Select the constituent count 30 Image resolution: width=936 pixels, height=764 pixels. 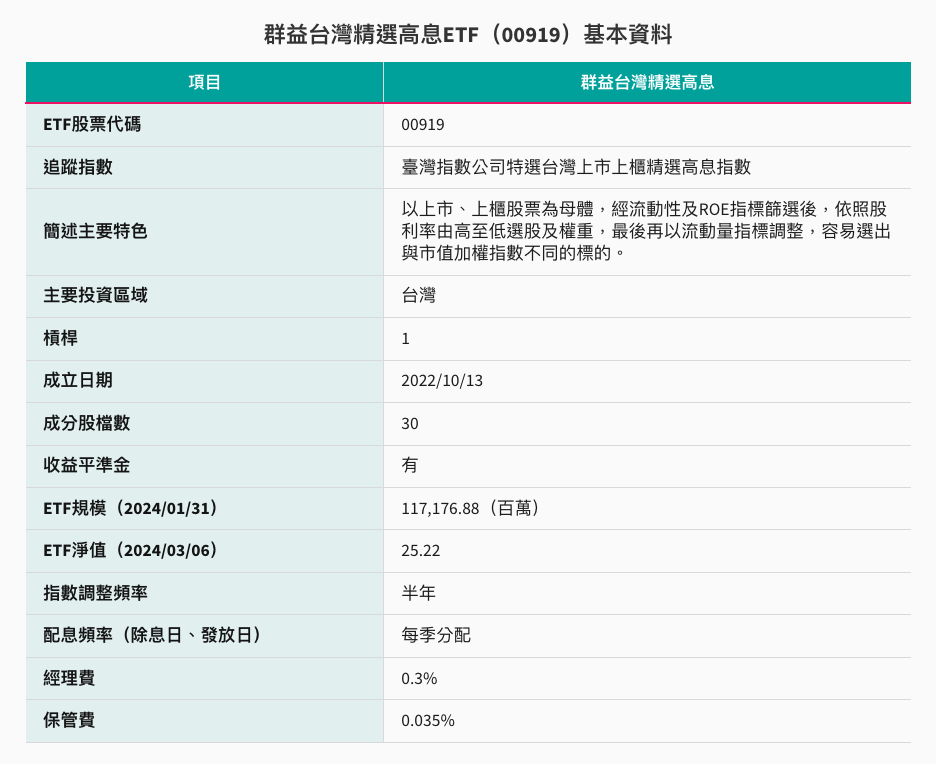pos(410,424)
